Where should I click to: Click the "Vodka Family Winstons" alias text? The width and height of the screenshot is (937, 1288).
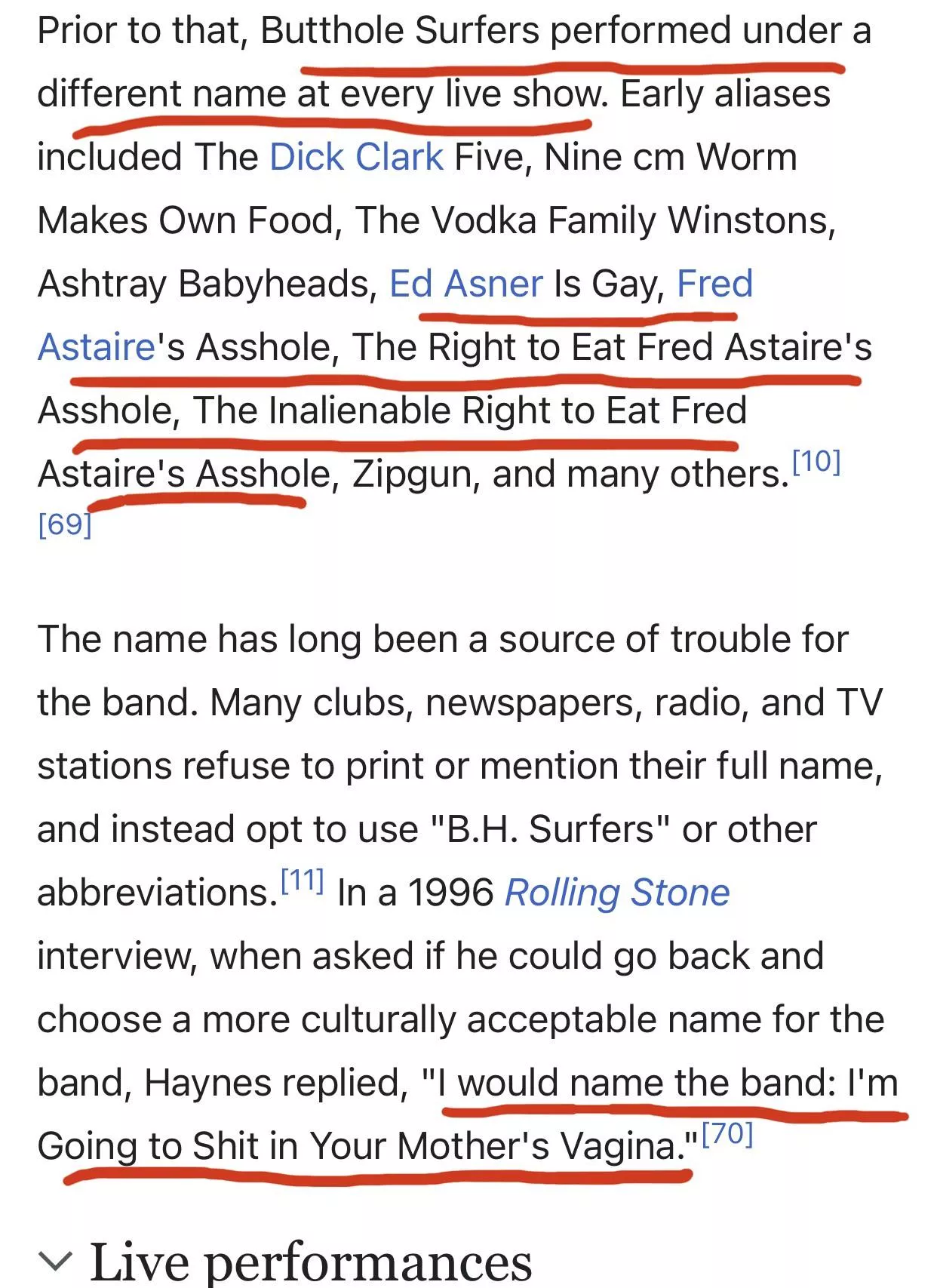click(x=632, y=220)
